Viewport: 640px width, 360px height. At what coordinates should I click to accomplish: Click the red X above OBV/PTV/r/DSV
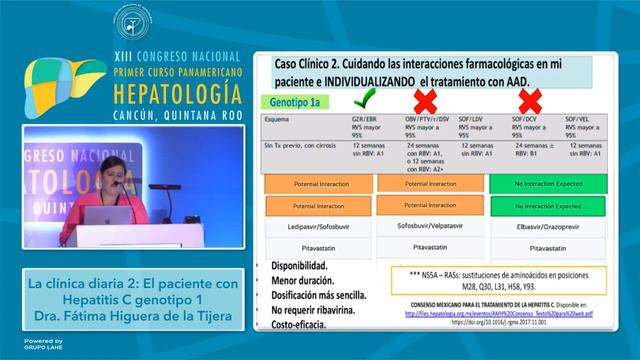(x=425, y=101)
